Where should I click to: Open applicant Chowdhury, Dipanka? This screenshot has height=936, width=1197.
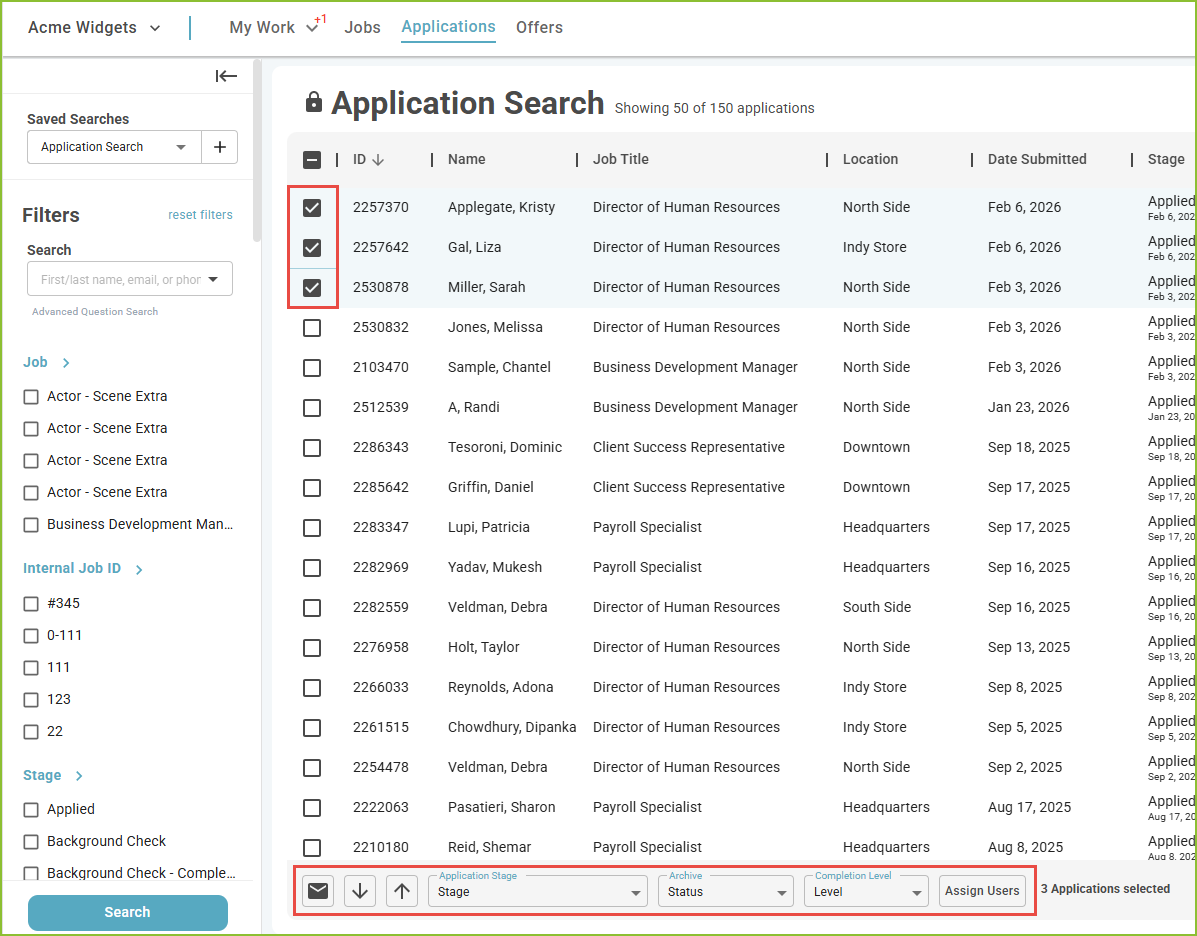(511, 728)
